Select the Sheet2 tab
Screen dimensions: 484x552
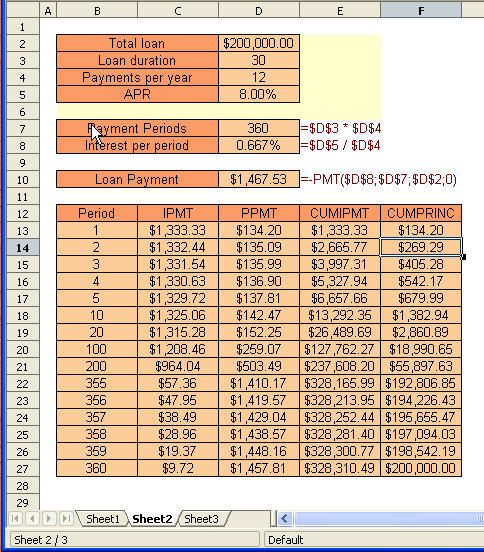152,519
